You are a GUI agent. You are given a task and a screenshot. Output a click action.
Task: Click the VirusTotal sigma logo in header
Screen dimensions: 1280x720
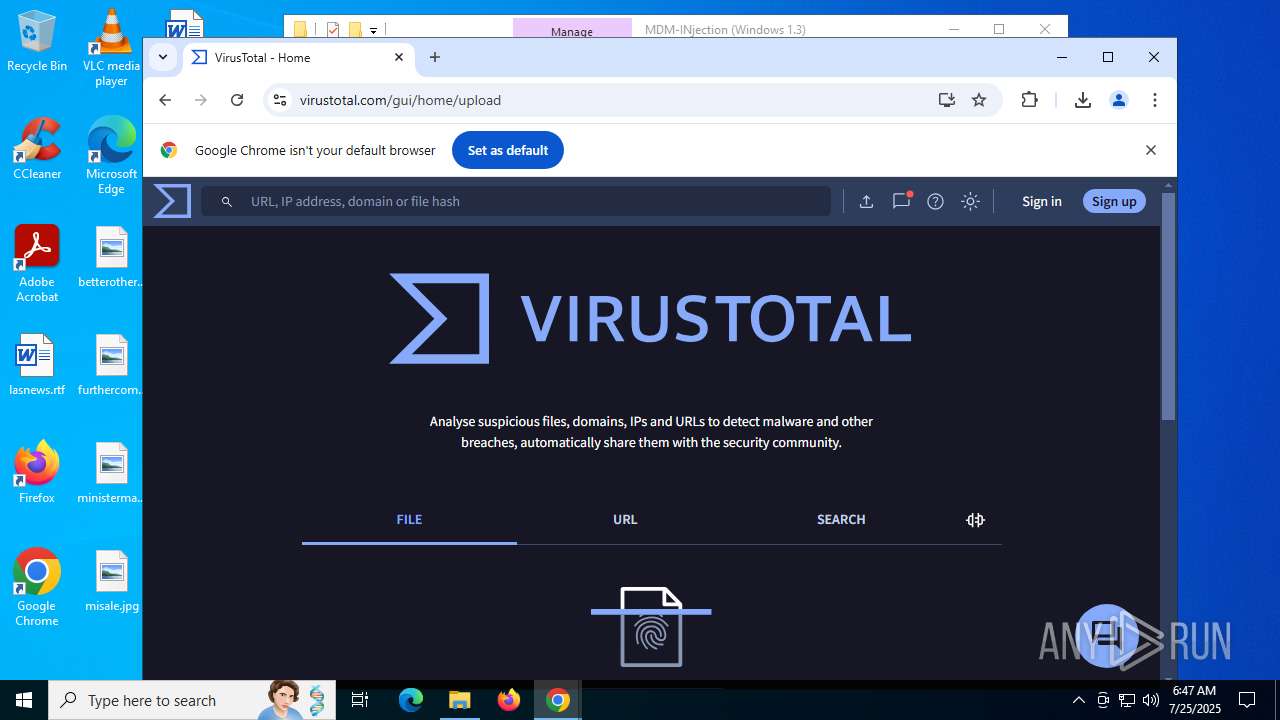(x=172, y=201)
